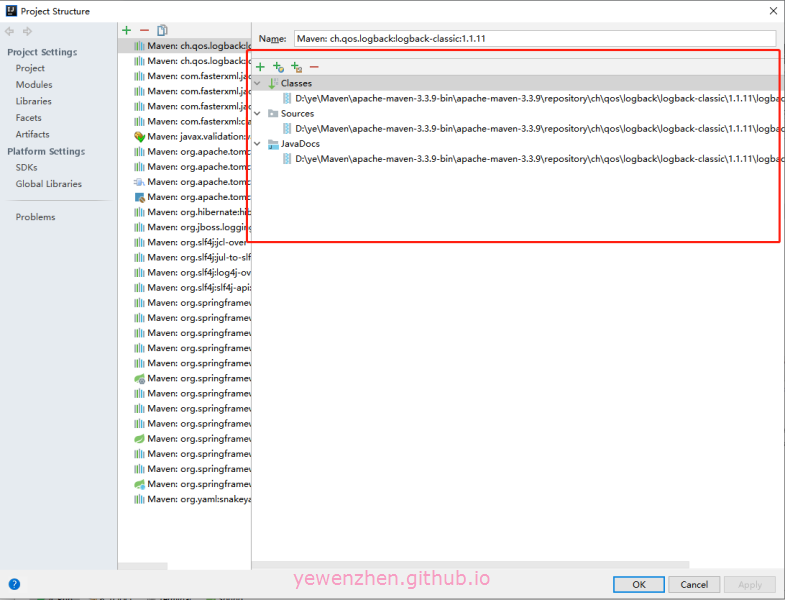This screenshot has width=785, height=600.
Task: Click the green plus above the library list
Action: pos(126,31)
